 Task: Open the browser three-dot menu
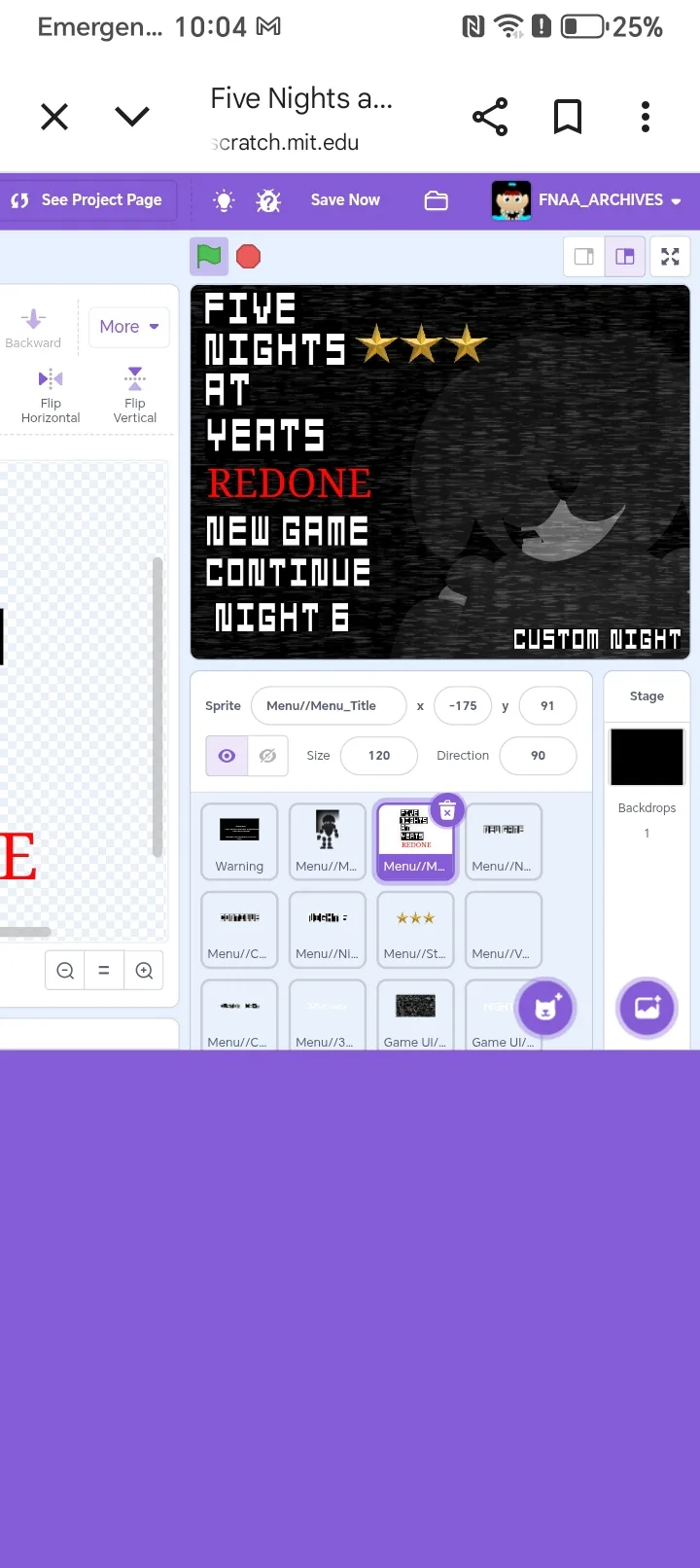(646, 117)
